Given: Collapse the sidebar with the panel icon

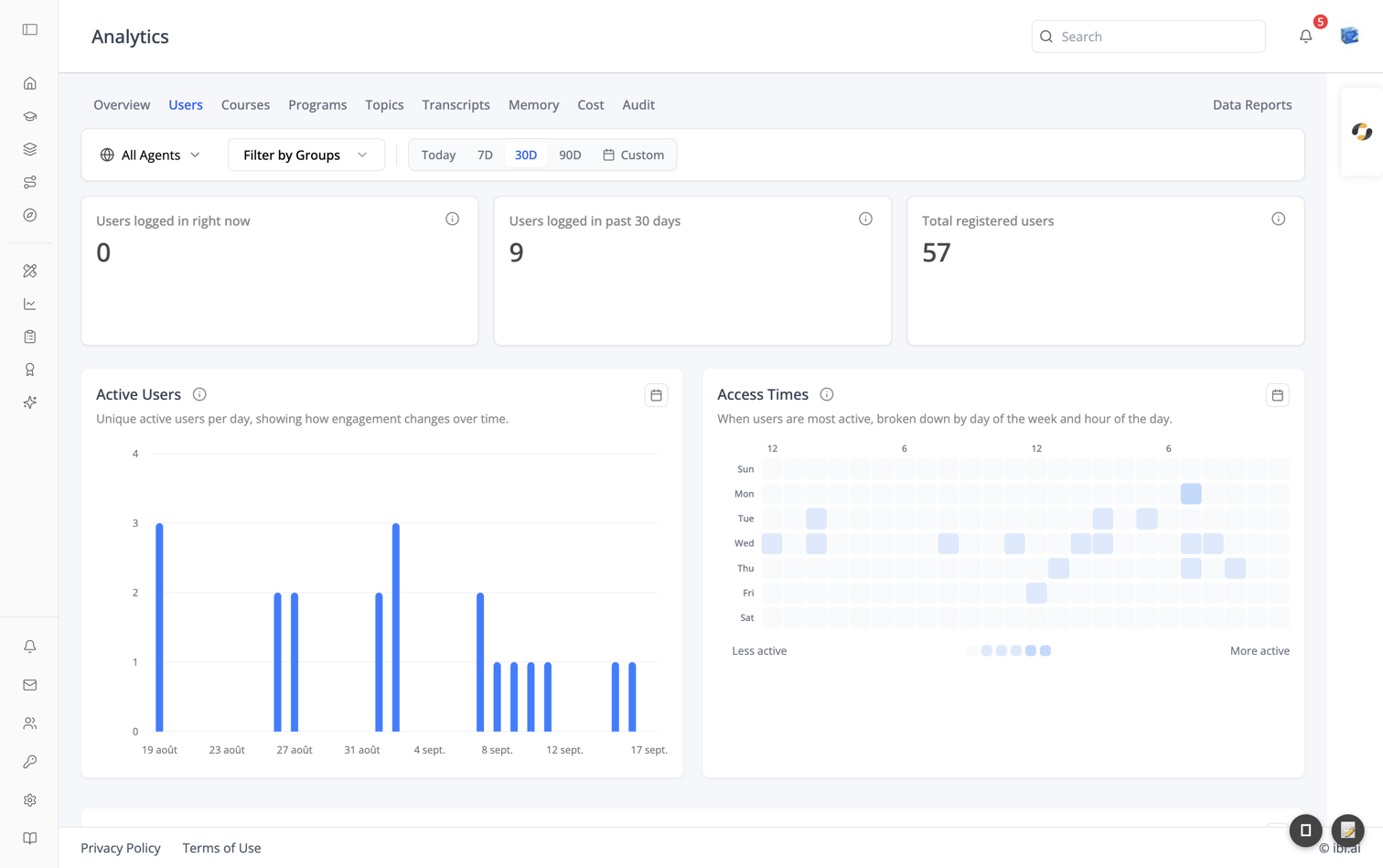Looking at the screenshot, I should [x=30, y=29].
